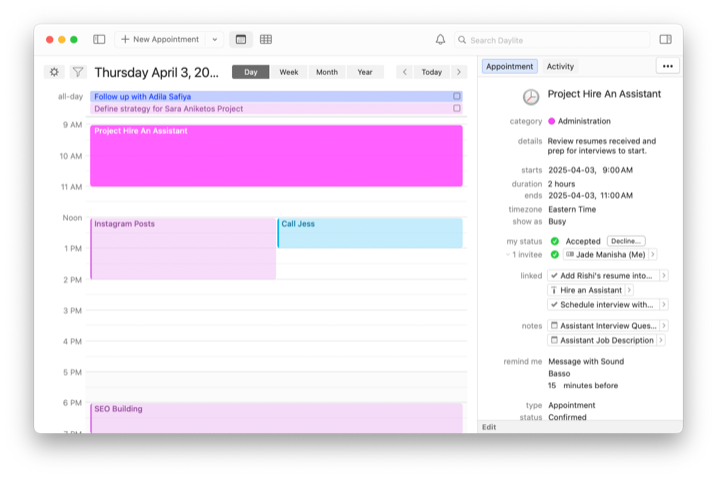Check off Define strategy for Sara Aniketos
This screenshot has width=717, height=479.
(x=456, y=108)
